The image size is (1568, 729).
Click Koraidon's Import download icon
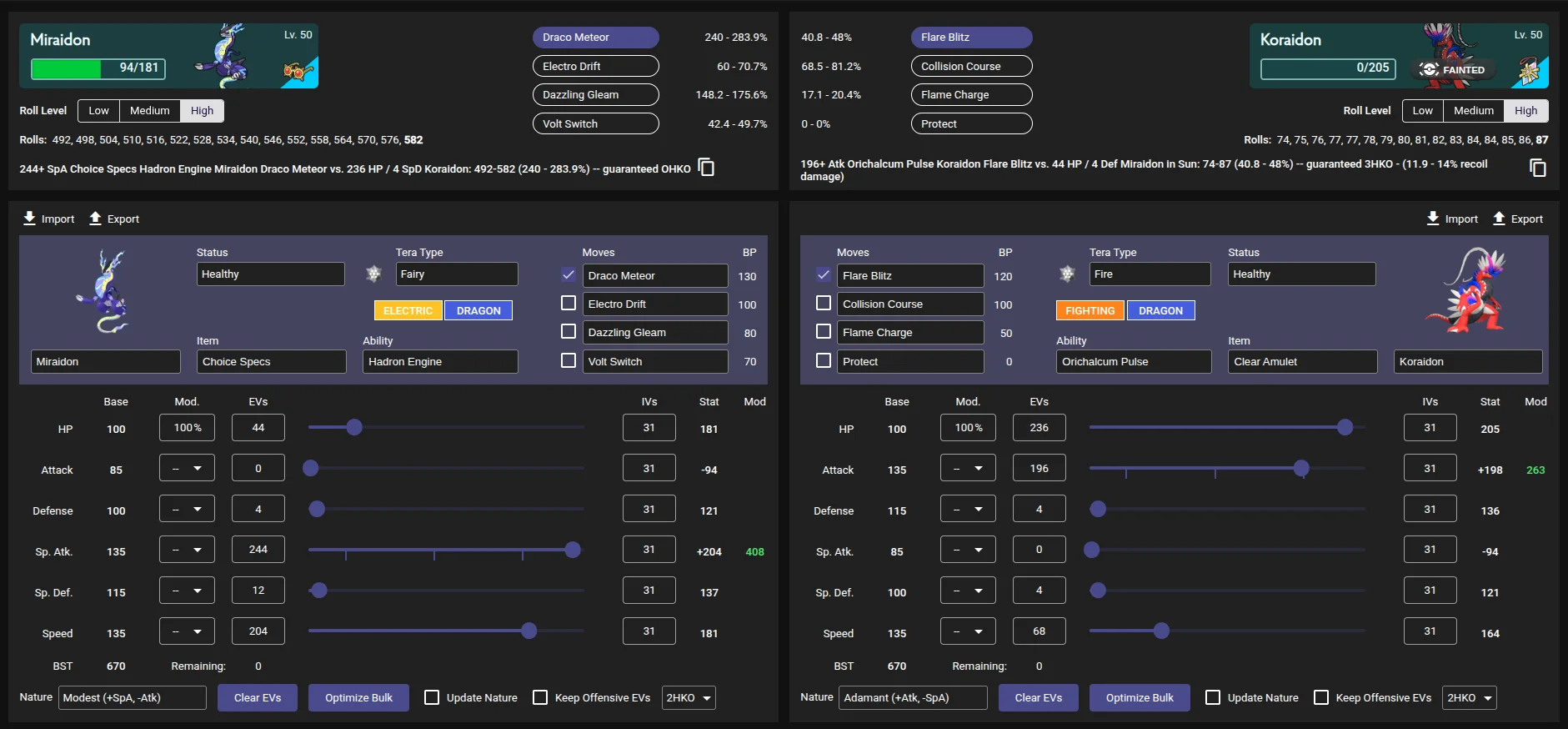1433,219
